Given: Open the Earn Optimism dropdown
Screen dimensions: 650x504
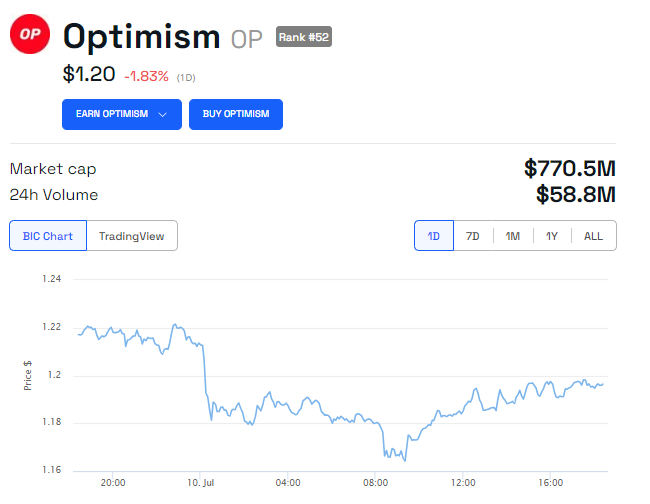Looking at the screenshot, I should (121, 114).
